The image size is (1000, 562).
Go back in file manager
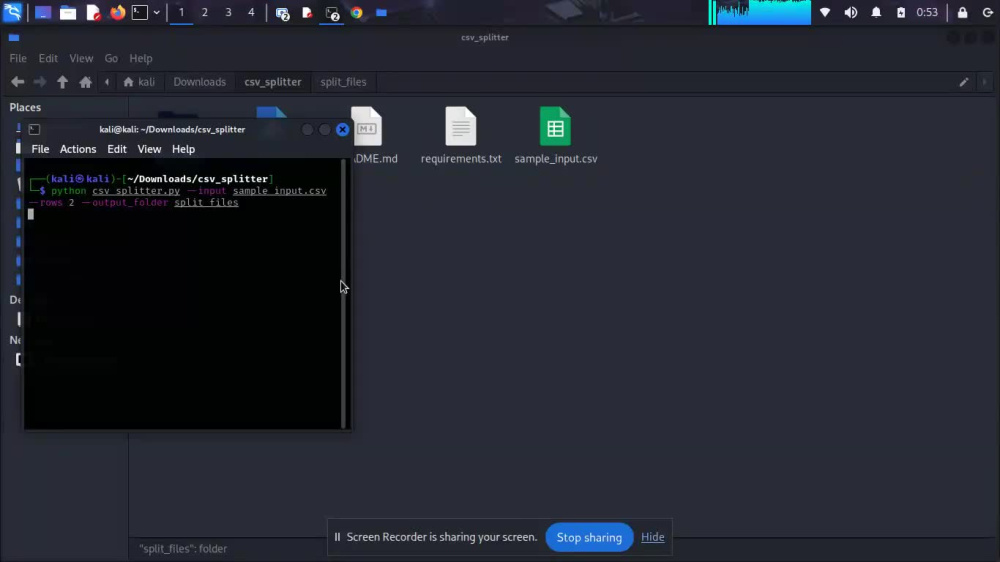[x=18, y=82]
